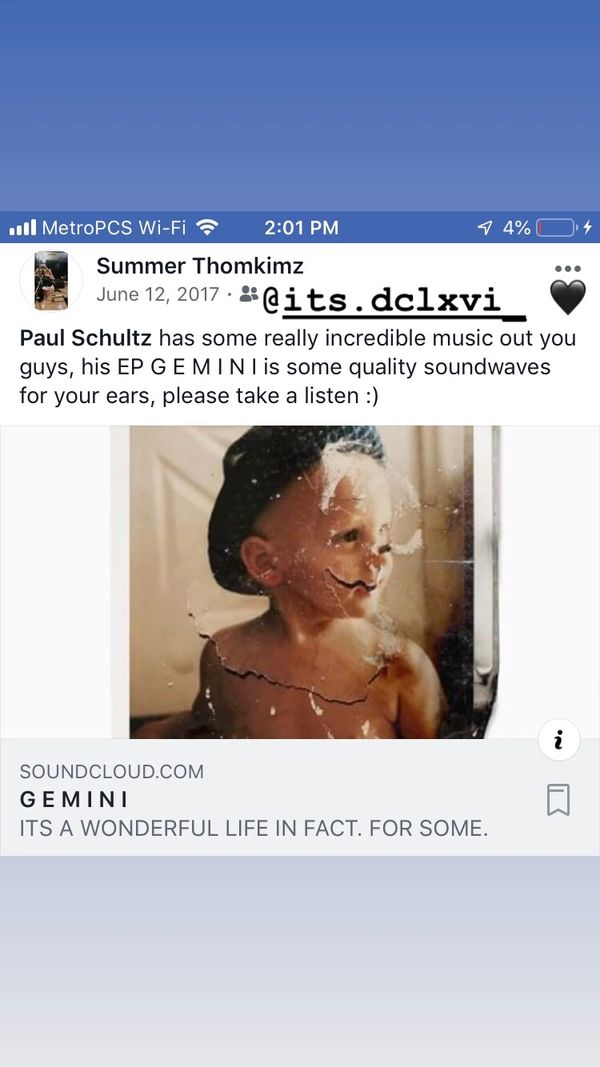Tap the ITS A WONDERFUL LIFE description

[254, 828]
